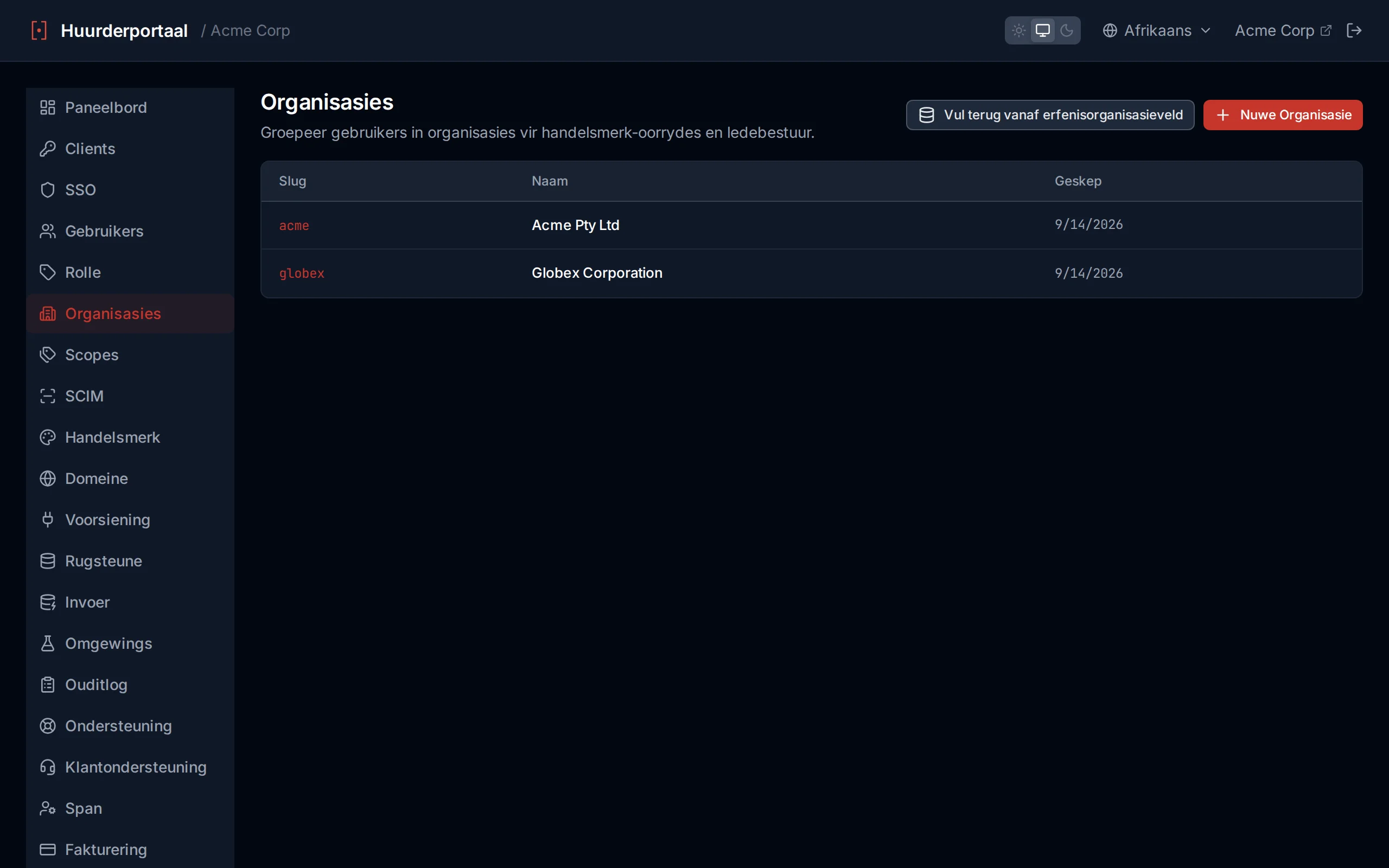Viewport: 1389px width, 868px height.
Task: Open Acme Corp external link
Action: coord(1283,30)
